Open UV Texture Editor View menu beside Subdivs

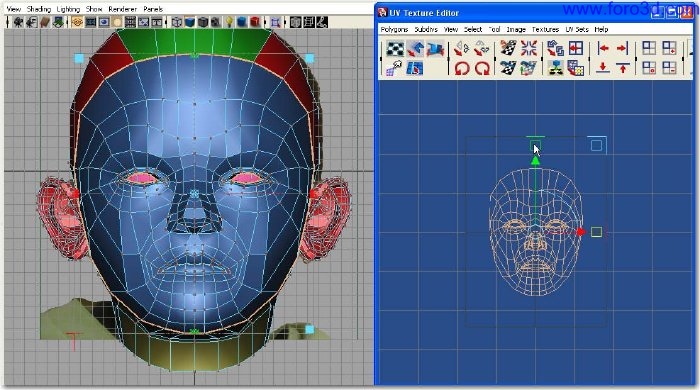click(x=451, y=29)
